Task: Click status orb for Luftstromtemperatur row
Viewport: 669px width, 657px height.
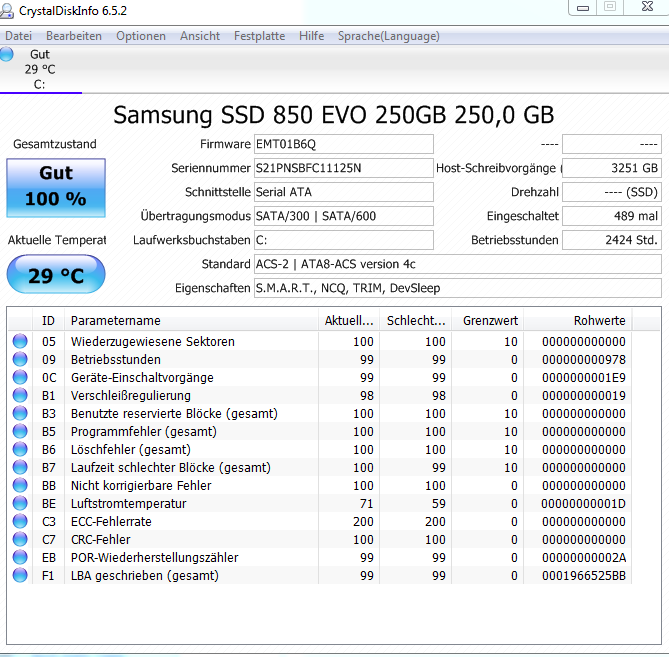Action: tap(20, 503)
